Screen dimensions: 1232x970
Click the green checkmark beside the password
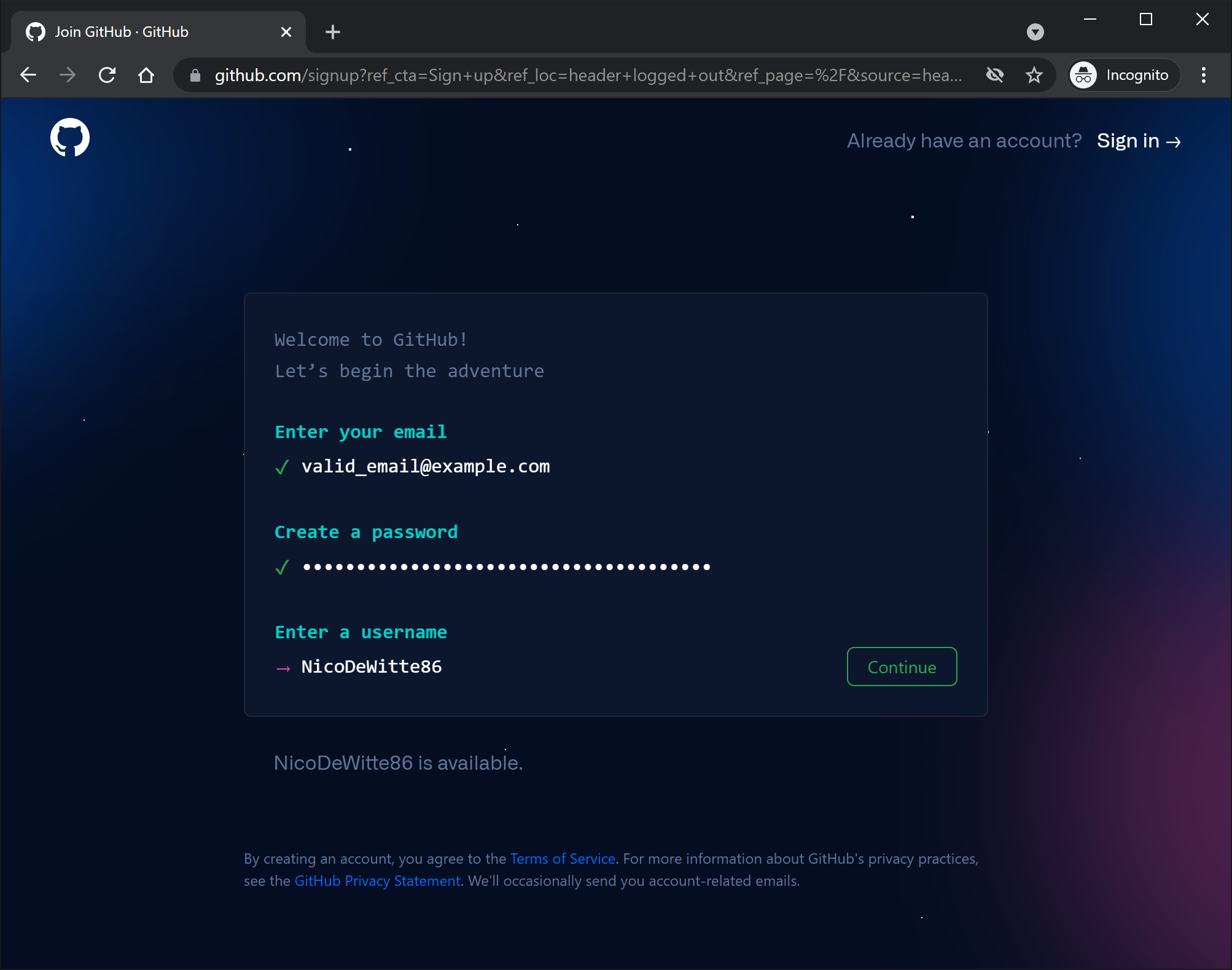[282, 568]
